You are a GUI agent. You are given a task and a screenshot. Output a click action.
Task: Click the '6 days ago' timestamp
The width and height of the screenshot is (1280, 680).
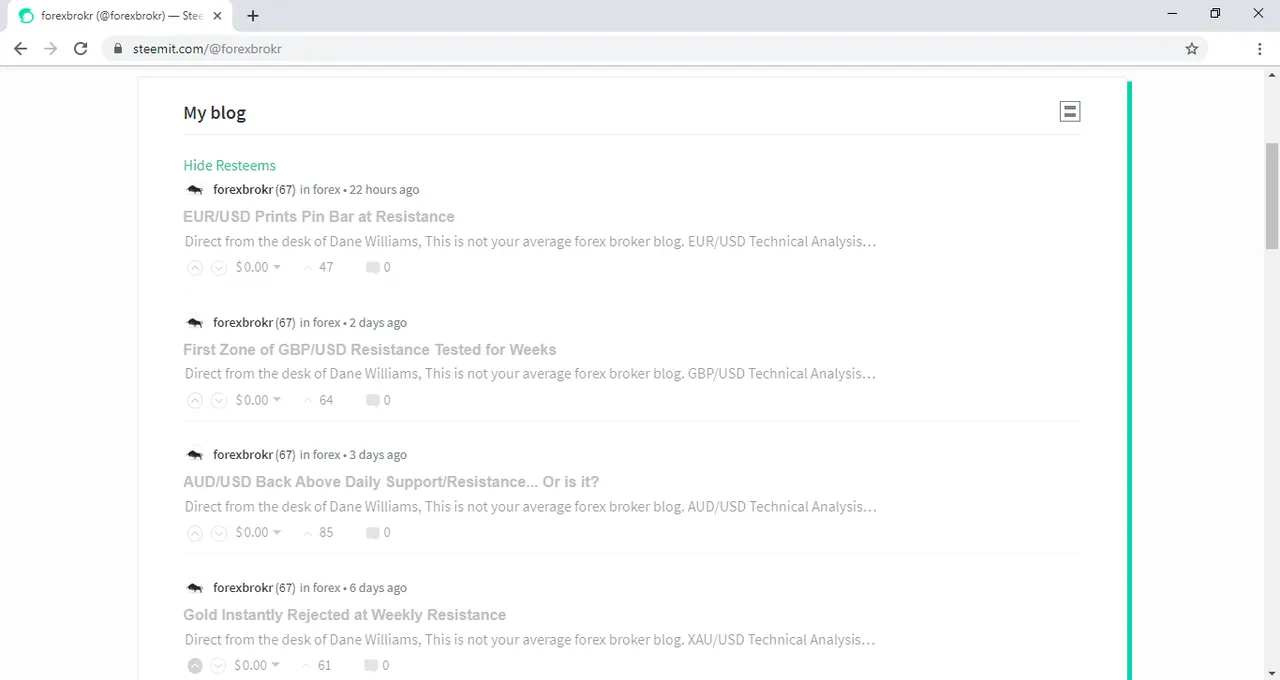[378, 588]
